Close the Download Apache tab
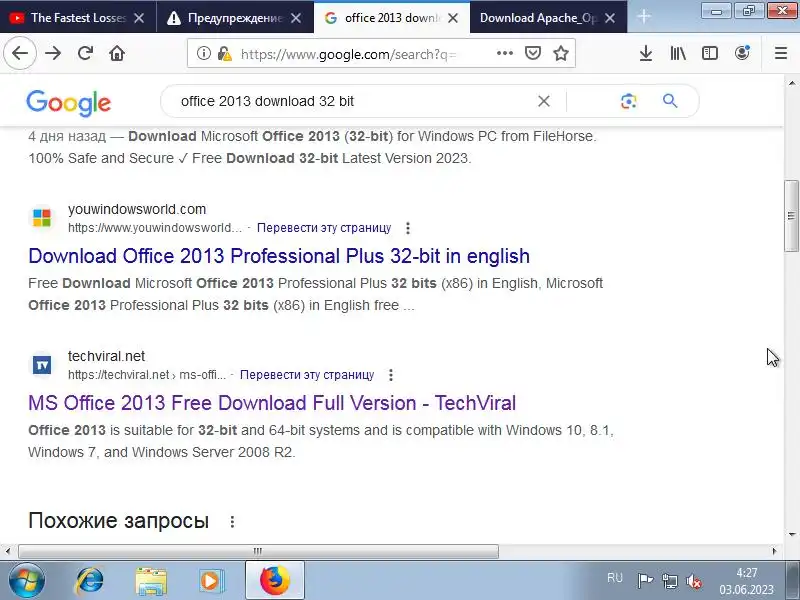 [x=609, y=18]
